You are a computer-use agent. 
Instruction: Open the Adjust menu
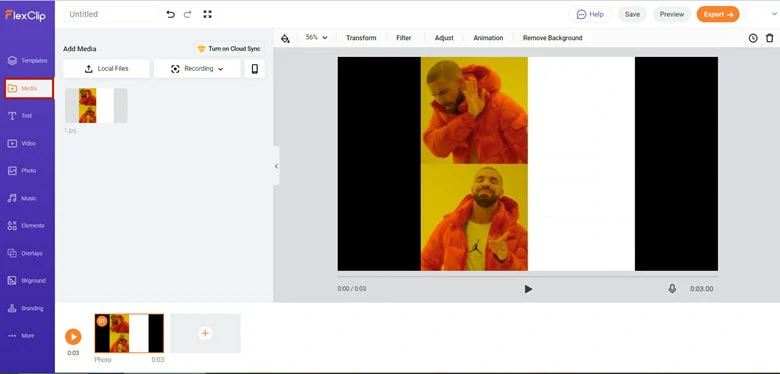click(444, 38)
